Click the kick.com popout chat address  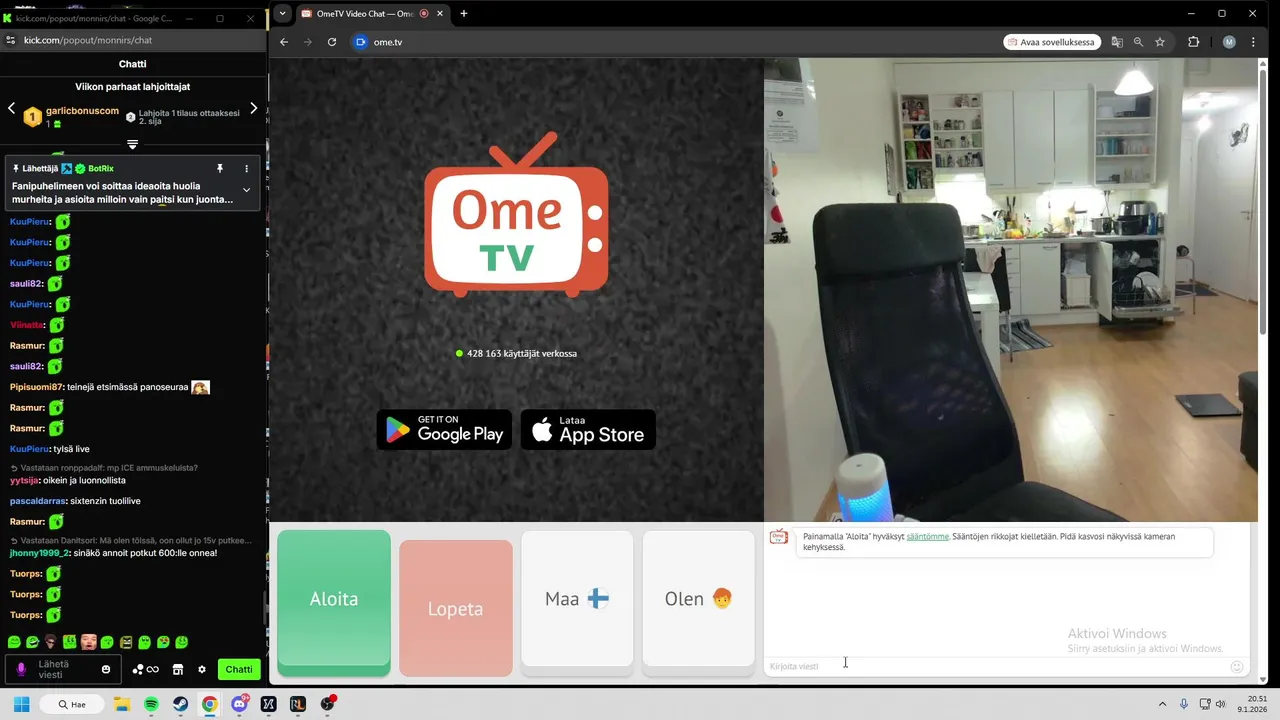pos(88,40)
